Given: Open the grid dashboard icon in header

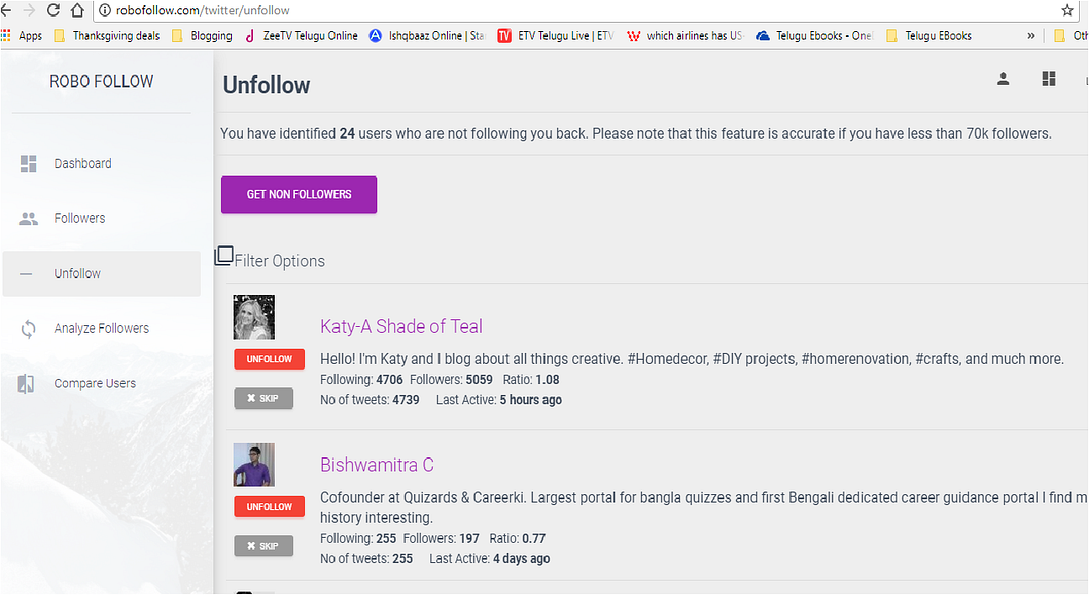Looking at the screenshot, I should click(1049, 79).
